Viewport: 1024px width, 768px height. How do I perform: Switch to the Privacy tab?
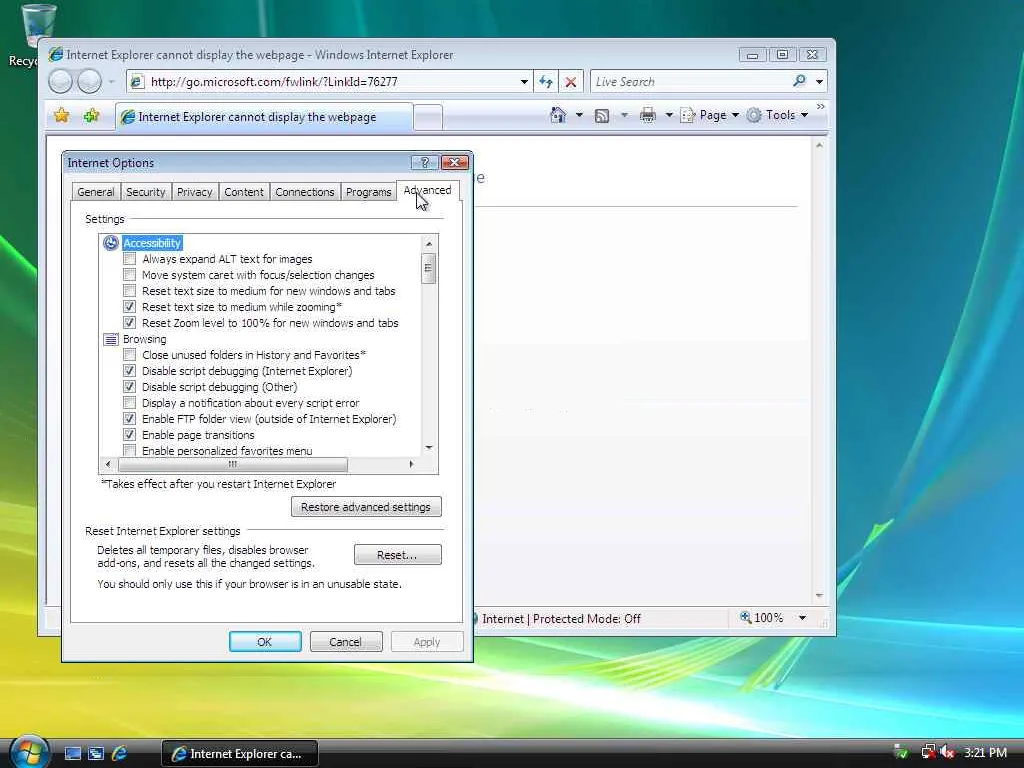pyautogui.click(x=195, y=192)
